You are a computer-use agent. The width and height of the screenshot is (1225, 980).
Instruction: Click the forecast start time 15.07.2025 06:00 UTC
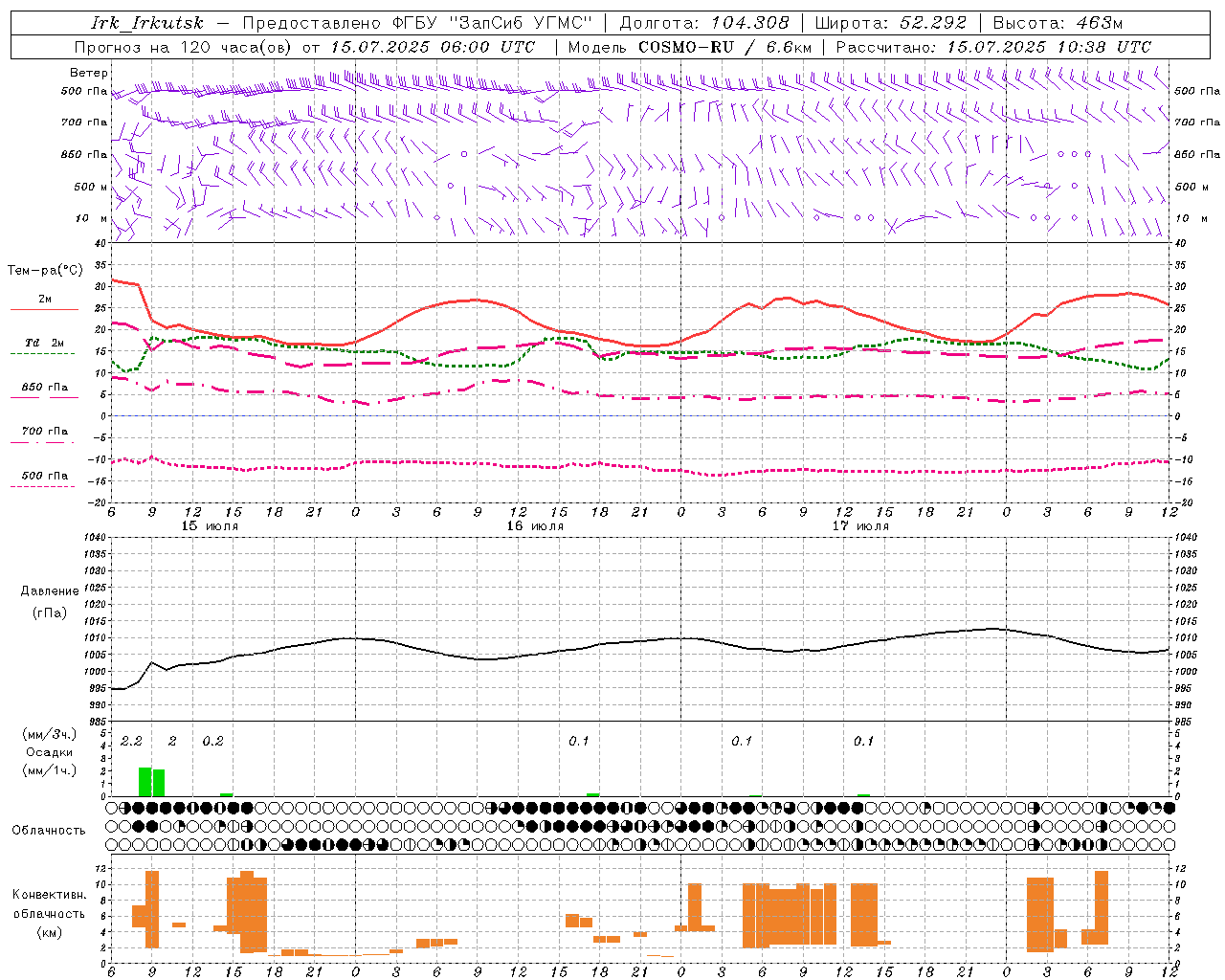point(433,47)
